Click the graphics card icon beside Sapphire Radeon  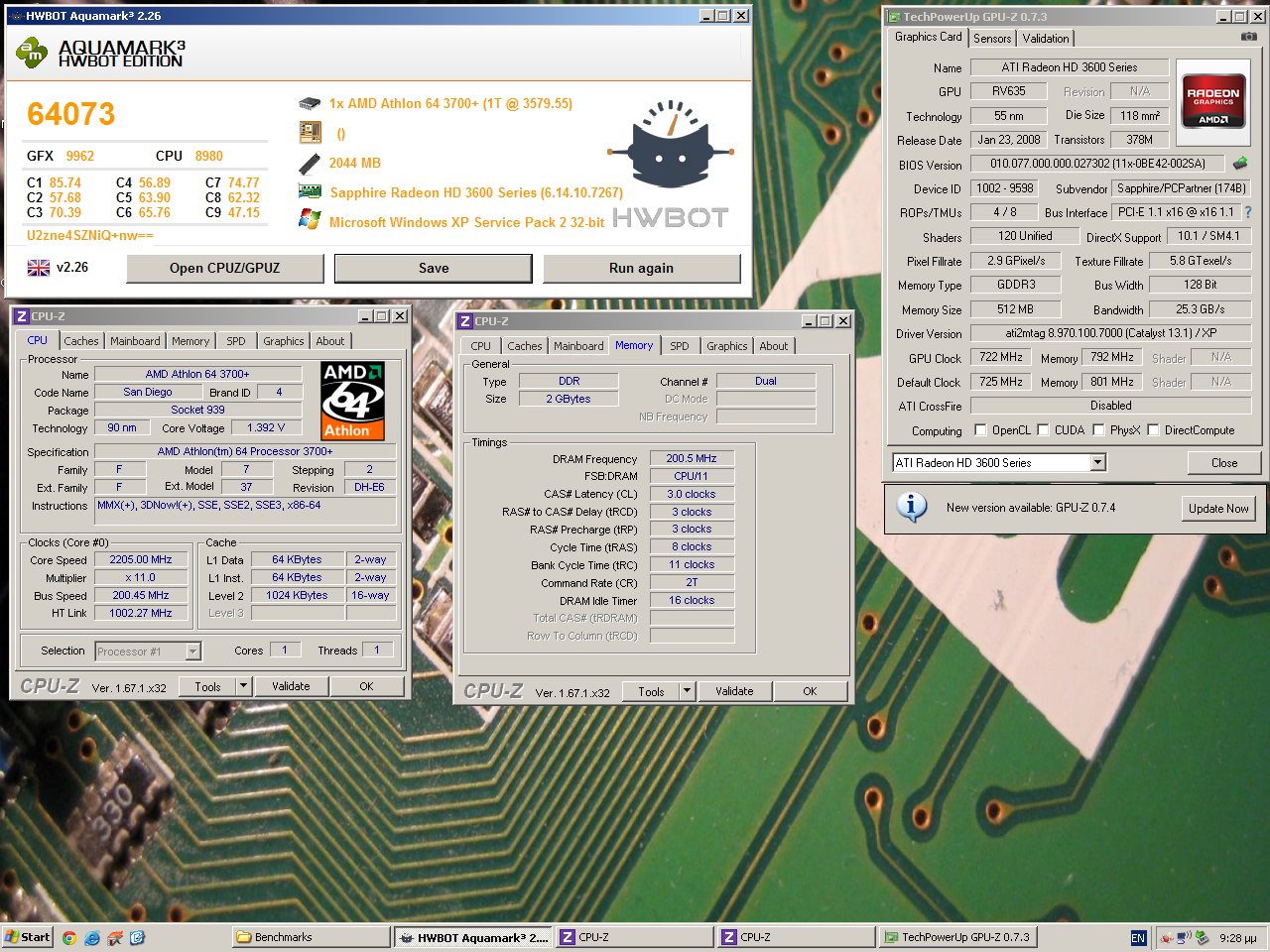click(x=310, y=191)
